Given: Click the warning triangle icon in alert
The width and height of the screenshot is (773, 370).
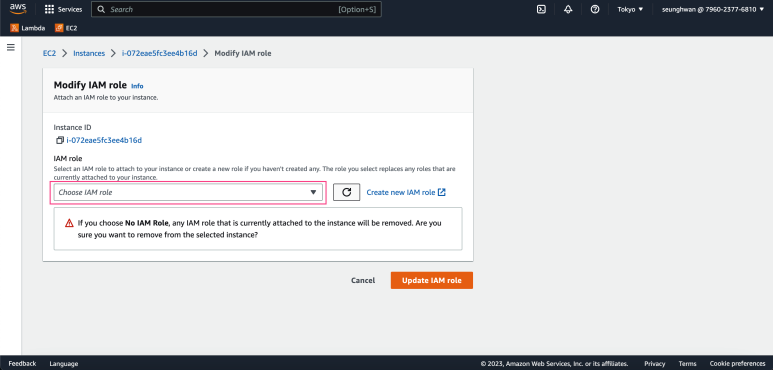Looking at the screenshot, I should (70, 223).
